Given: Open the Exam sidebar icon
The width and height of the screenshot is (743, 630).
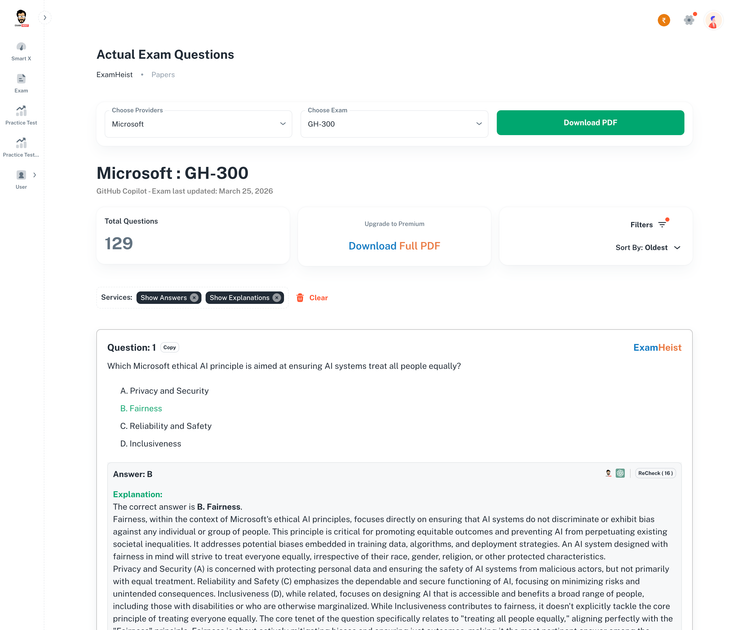Looking at the screenshot, I should click(21, 83).
